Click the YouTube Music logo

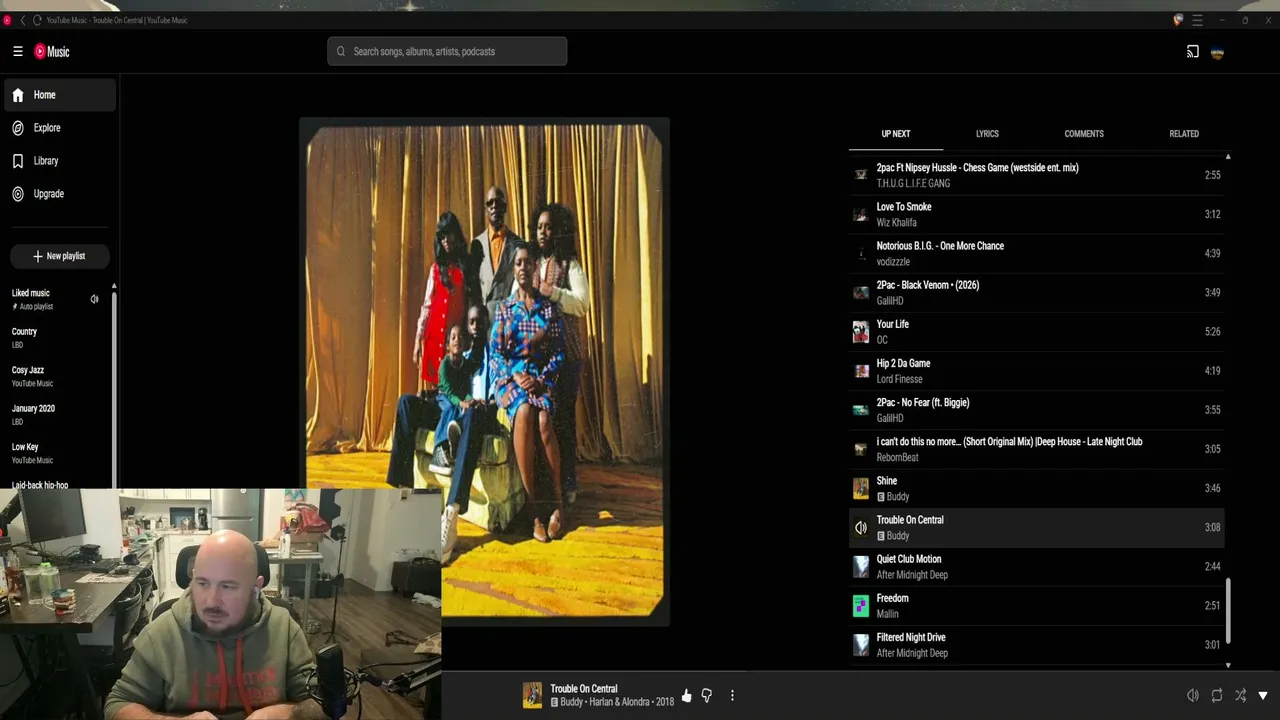(x=52, y=52)
